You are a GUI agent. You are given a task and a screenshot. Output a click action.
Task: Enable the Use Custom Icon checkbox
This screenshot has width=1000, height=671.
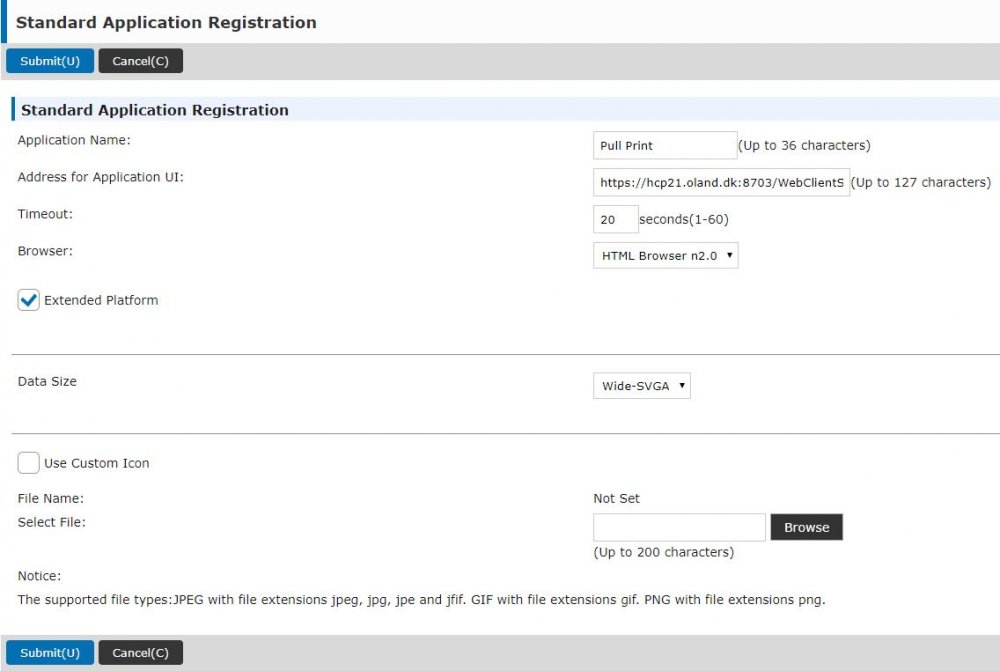click(x=29, y=463)
